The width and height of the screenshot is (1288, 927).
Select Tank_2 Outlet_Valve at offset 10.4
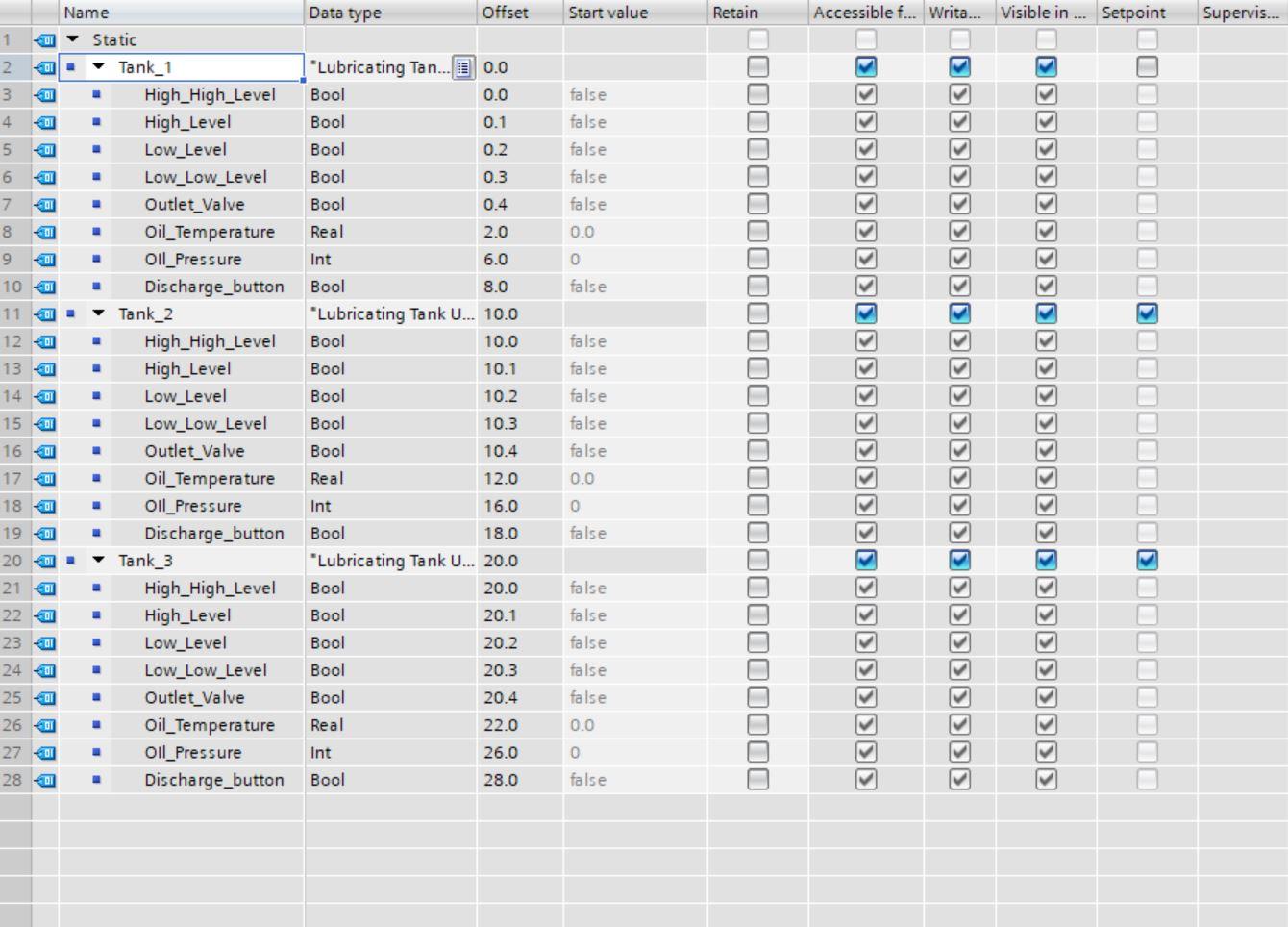pos(194,451)
